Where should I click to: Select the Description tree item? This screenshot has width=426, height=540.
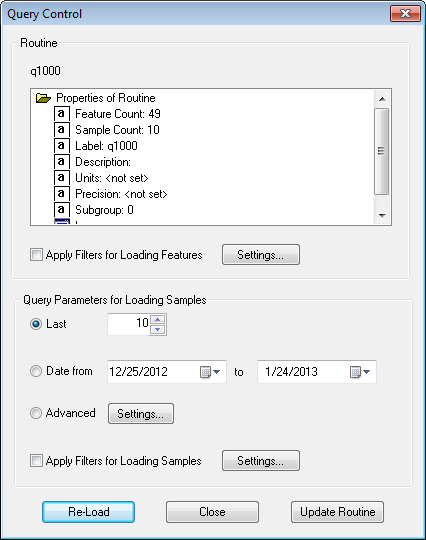click(x=103, y=162)
